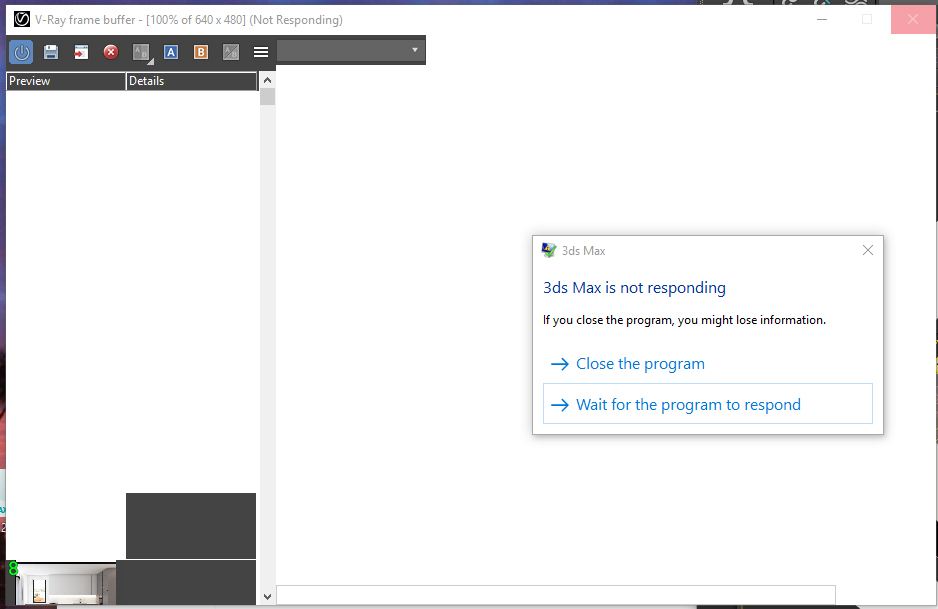Click the history list scroll up arrow
Screen dimensions: 938x609
[x=267, y=80]
